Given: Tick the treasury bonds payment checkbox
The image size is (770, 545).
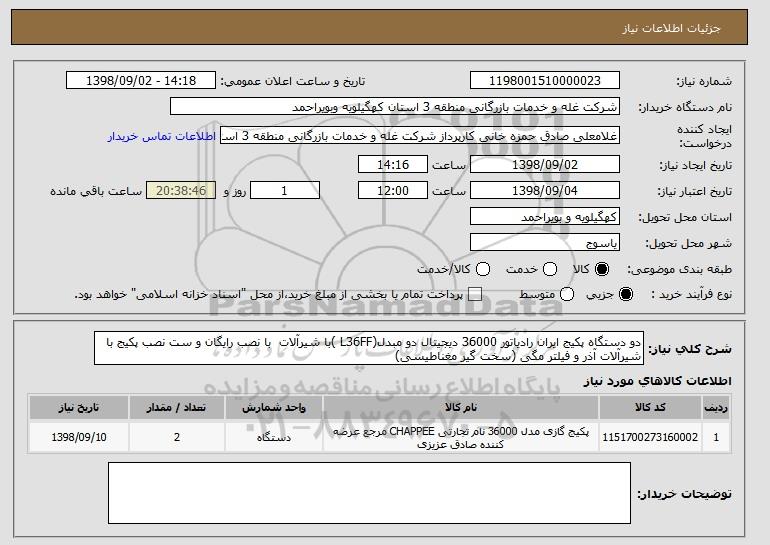Looking at the screenshot, I should pos(474,295).
